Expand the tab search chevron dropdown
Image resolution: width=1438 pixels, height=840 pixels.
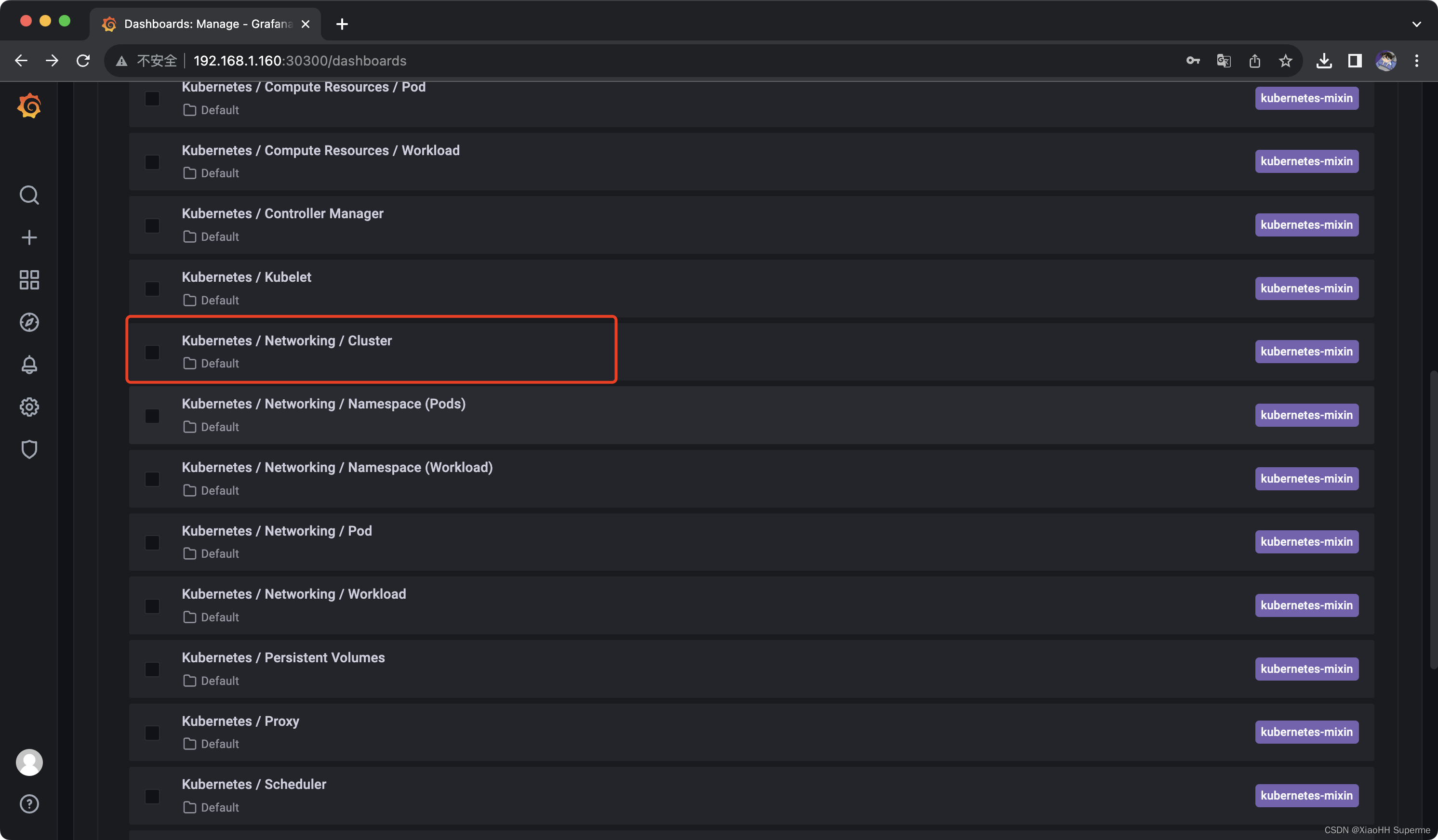pyautogui.click(x=1416, y=24)
